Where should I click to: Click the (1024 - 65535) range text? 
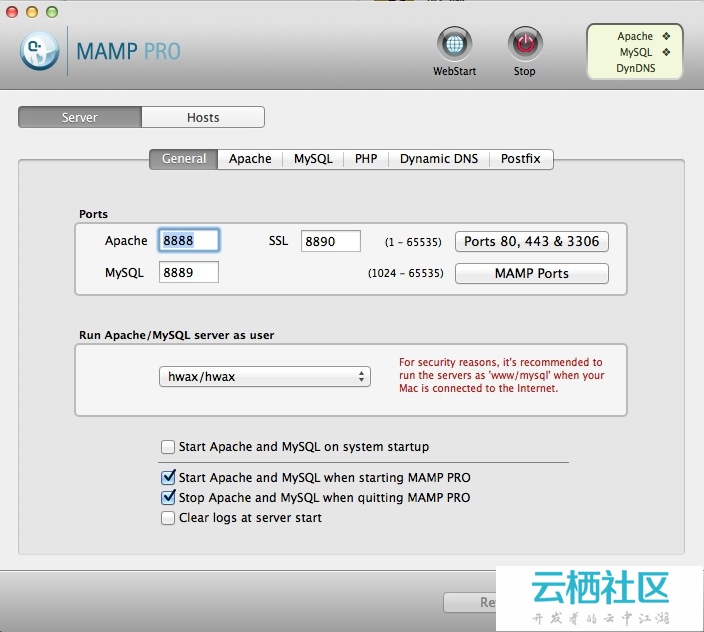[405, 273]
